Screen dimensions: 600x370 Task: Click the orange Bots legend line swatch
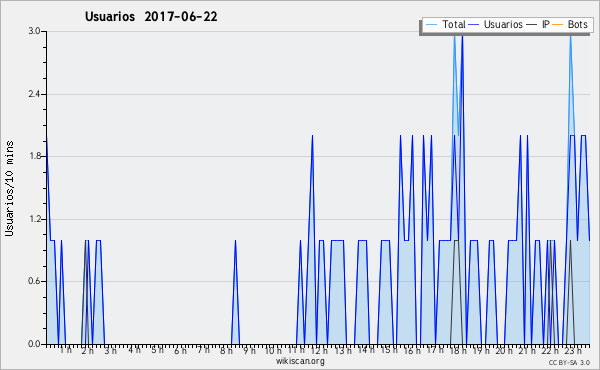point(558,25)
